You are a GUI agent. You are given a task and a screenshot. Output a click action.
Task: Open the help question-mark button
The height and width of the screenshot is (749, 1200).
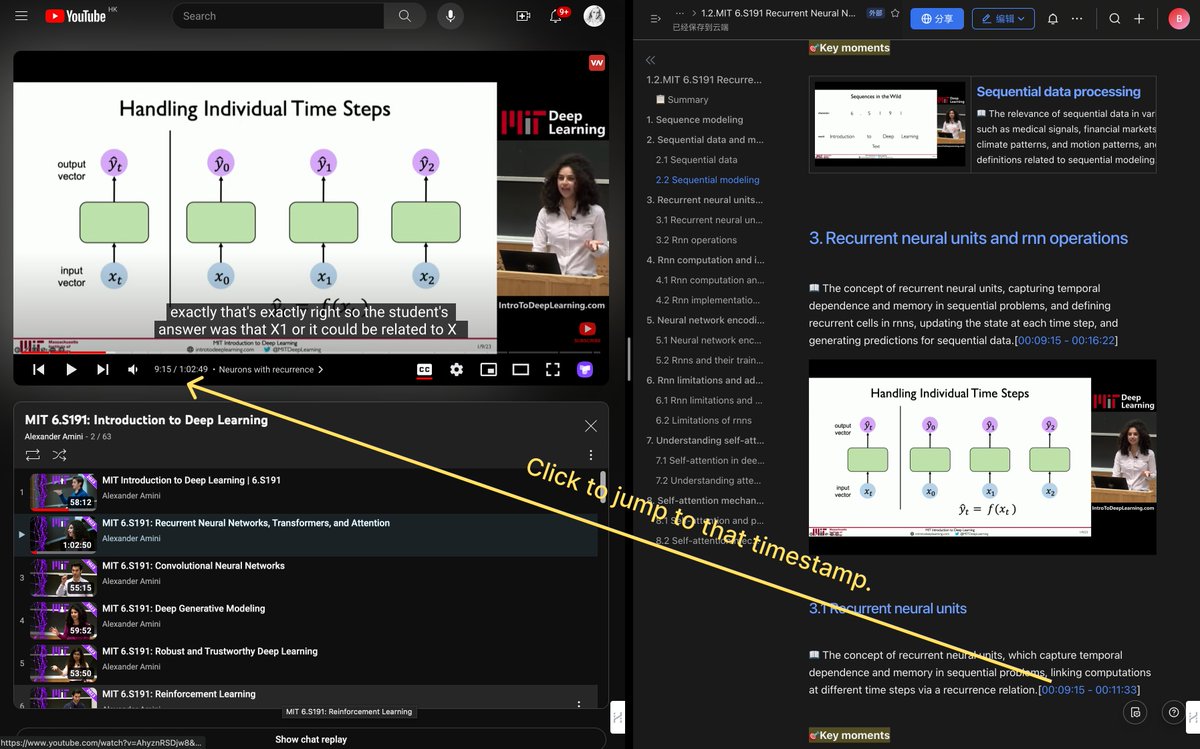[x=1173, y=712]
